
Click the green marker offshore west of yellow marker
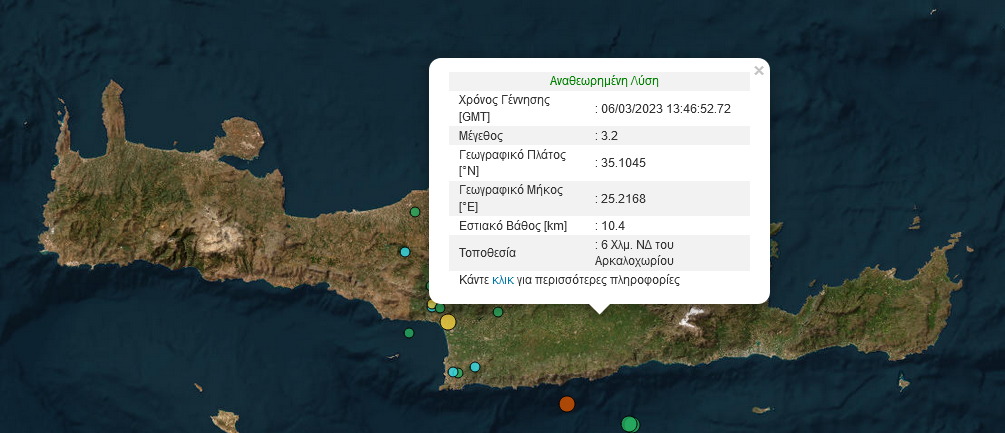pos(409,333)
